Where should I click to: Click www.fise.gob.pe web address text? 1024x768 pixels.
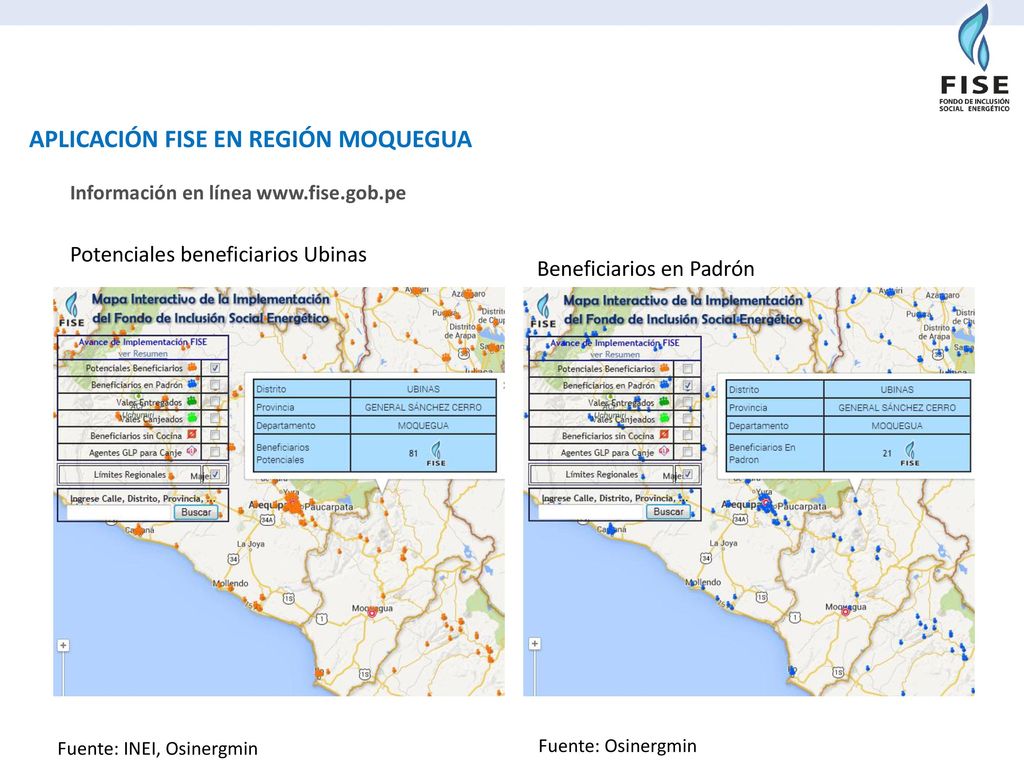coord(331,193)
